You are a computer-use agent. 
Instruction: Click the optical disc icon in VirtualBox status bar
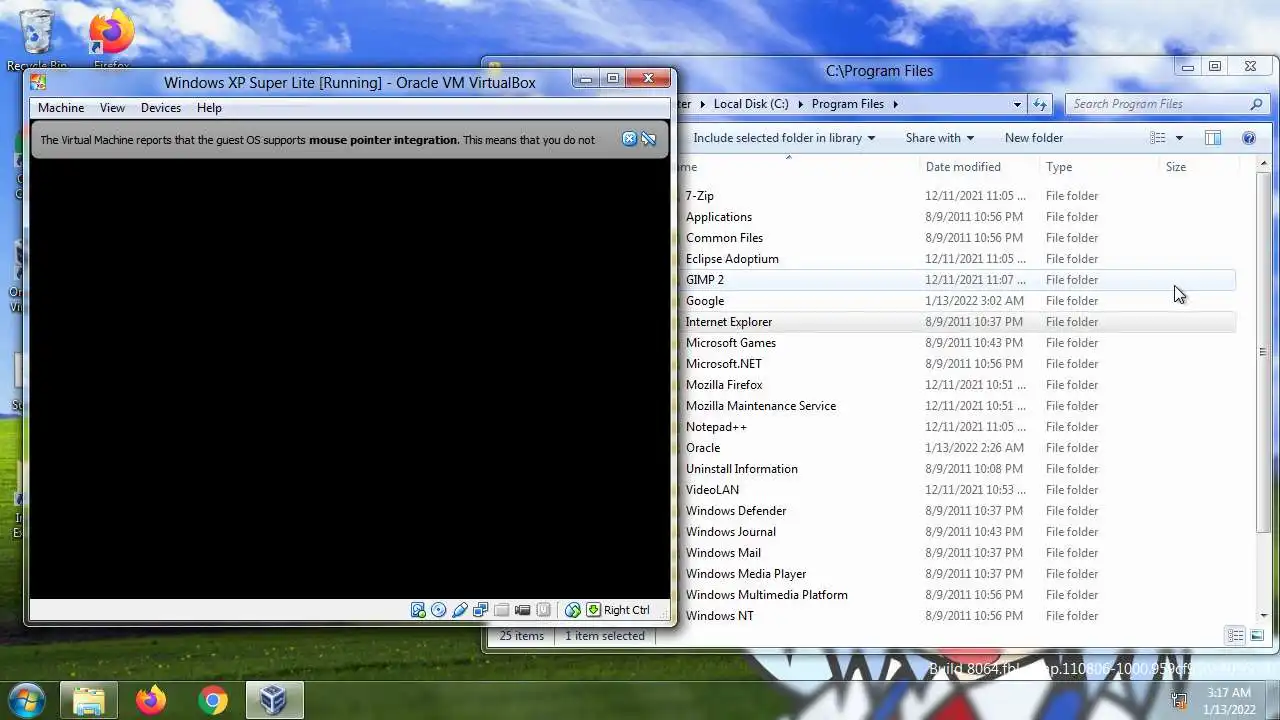438,610
